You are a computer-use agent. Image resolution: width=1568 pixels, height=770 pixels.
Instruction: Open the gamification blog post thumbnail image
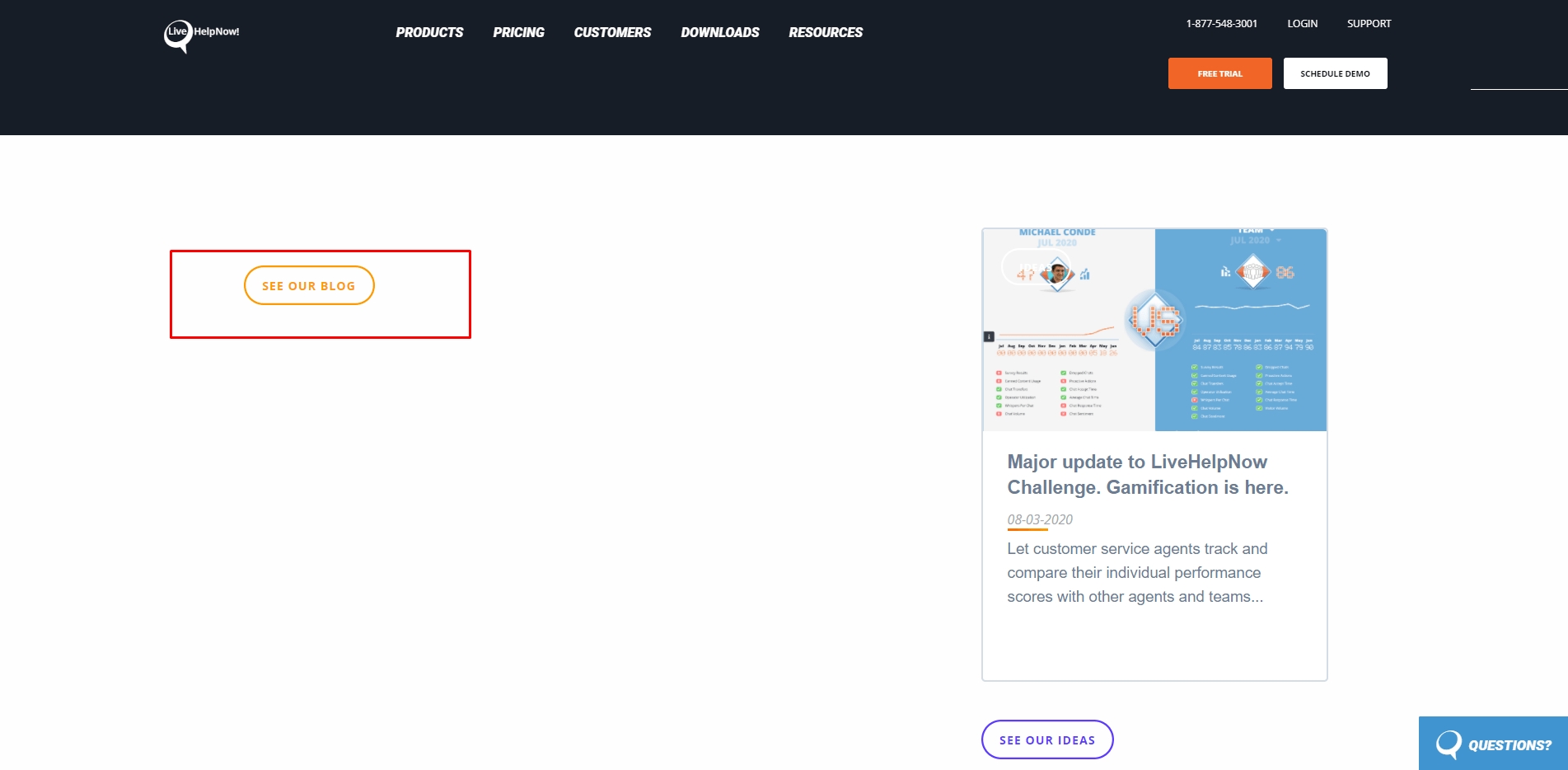tap(1154, 330)
